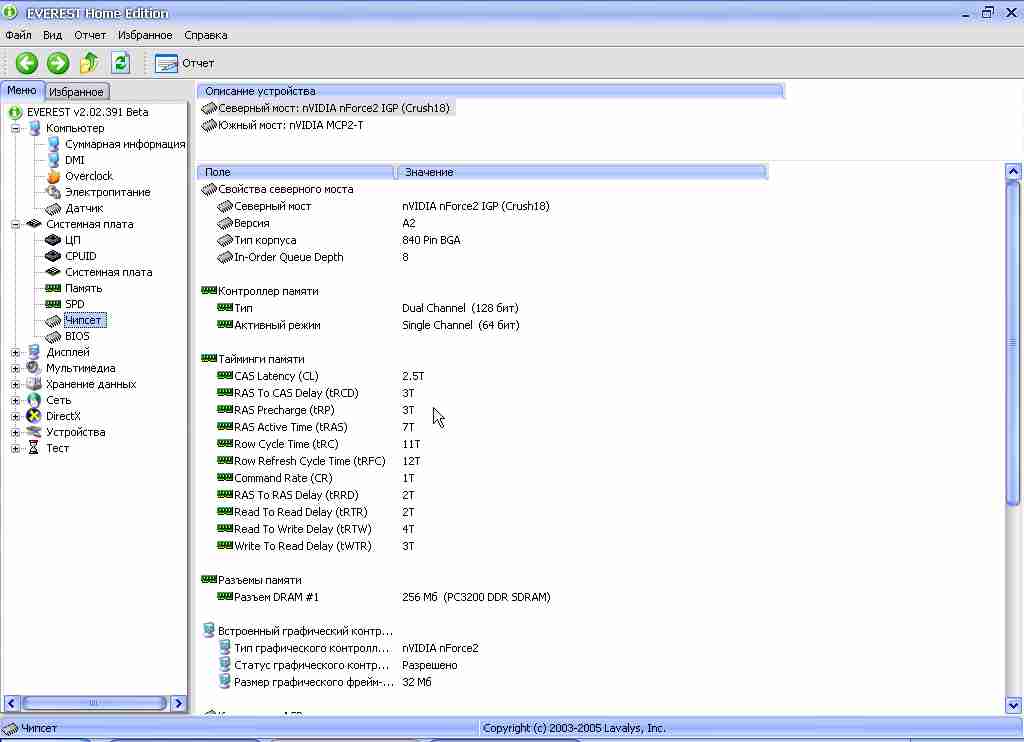Select Системная плата child tree item
Viewport: 1024px width, 742px height.
(x=108, y=272)
